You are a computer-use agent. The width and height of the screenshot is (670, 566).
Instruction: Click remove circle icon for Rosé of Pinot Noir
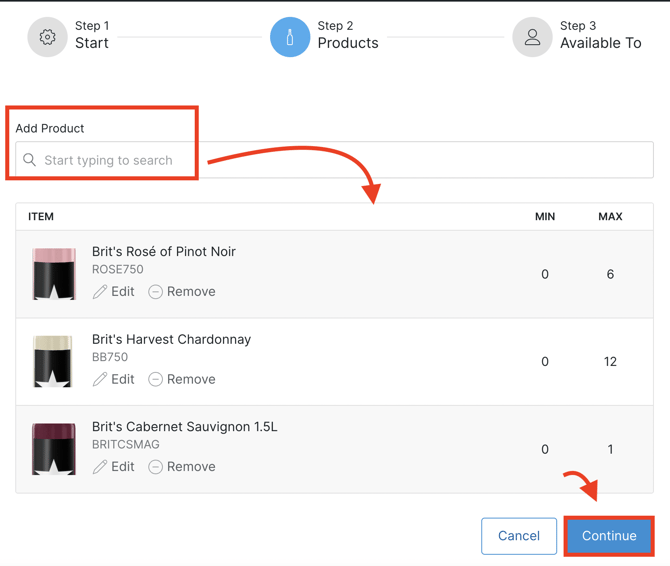click(156, 292)
